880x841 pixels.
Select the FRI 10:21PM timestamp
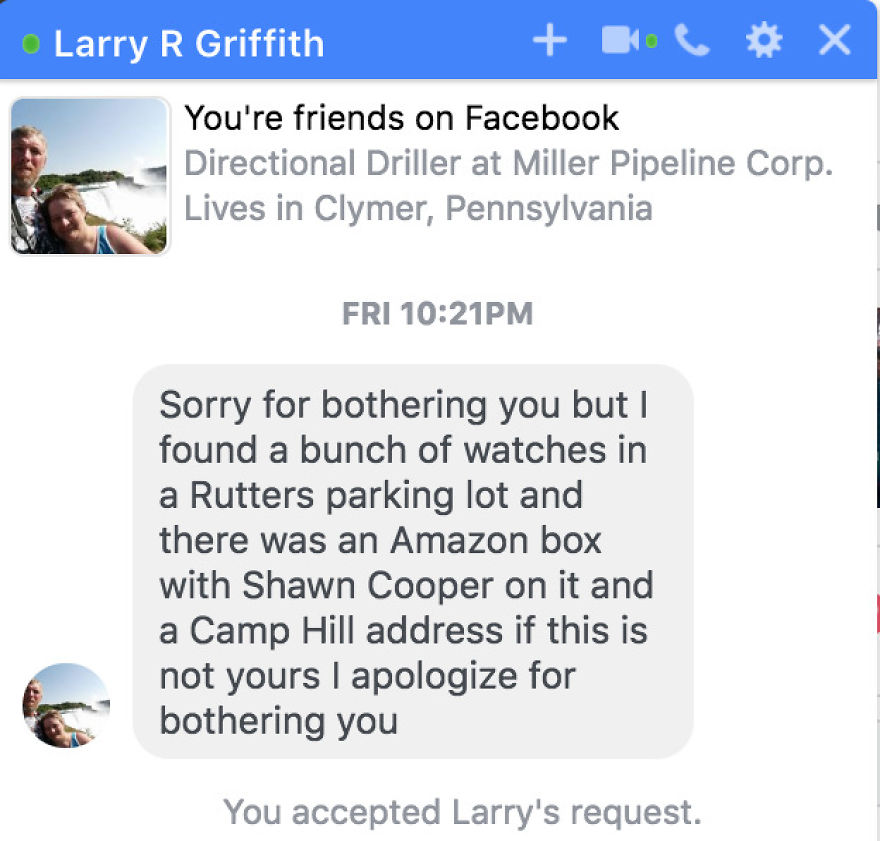coord(437,314)
